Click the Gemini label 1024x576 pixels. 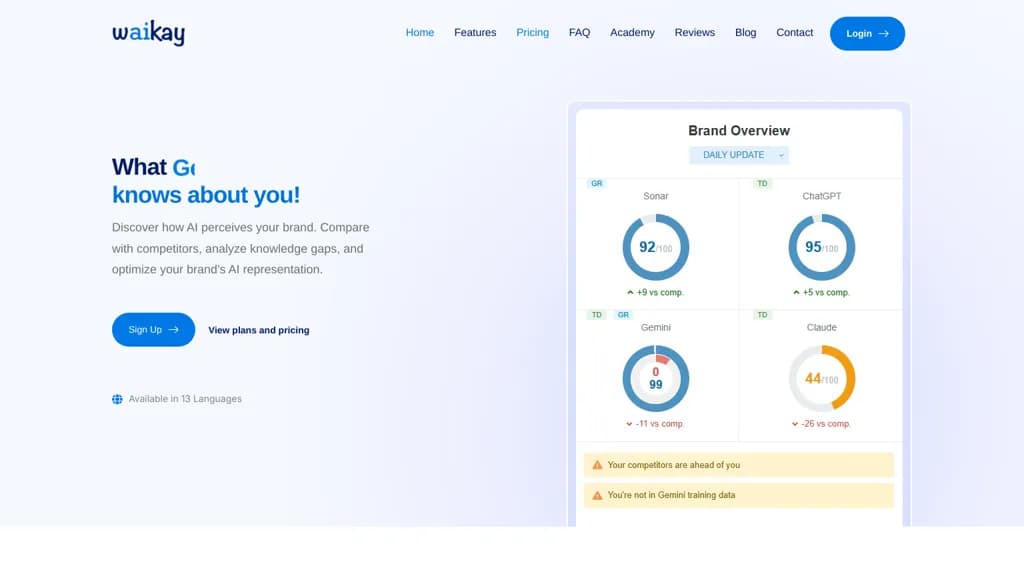[656, 327]
